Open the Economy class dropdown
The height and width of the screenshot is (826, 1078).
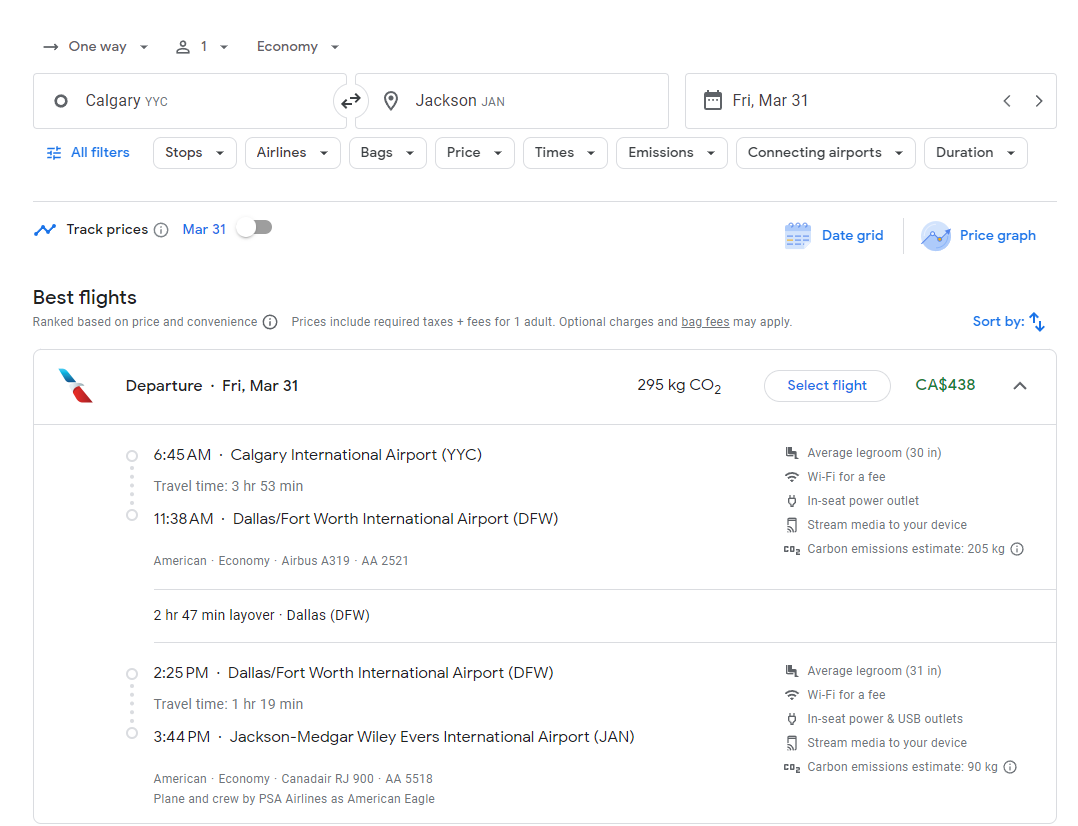(298, 47)
